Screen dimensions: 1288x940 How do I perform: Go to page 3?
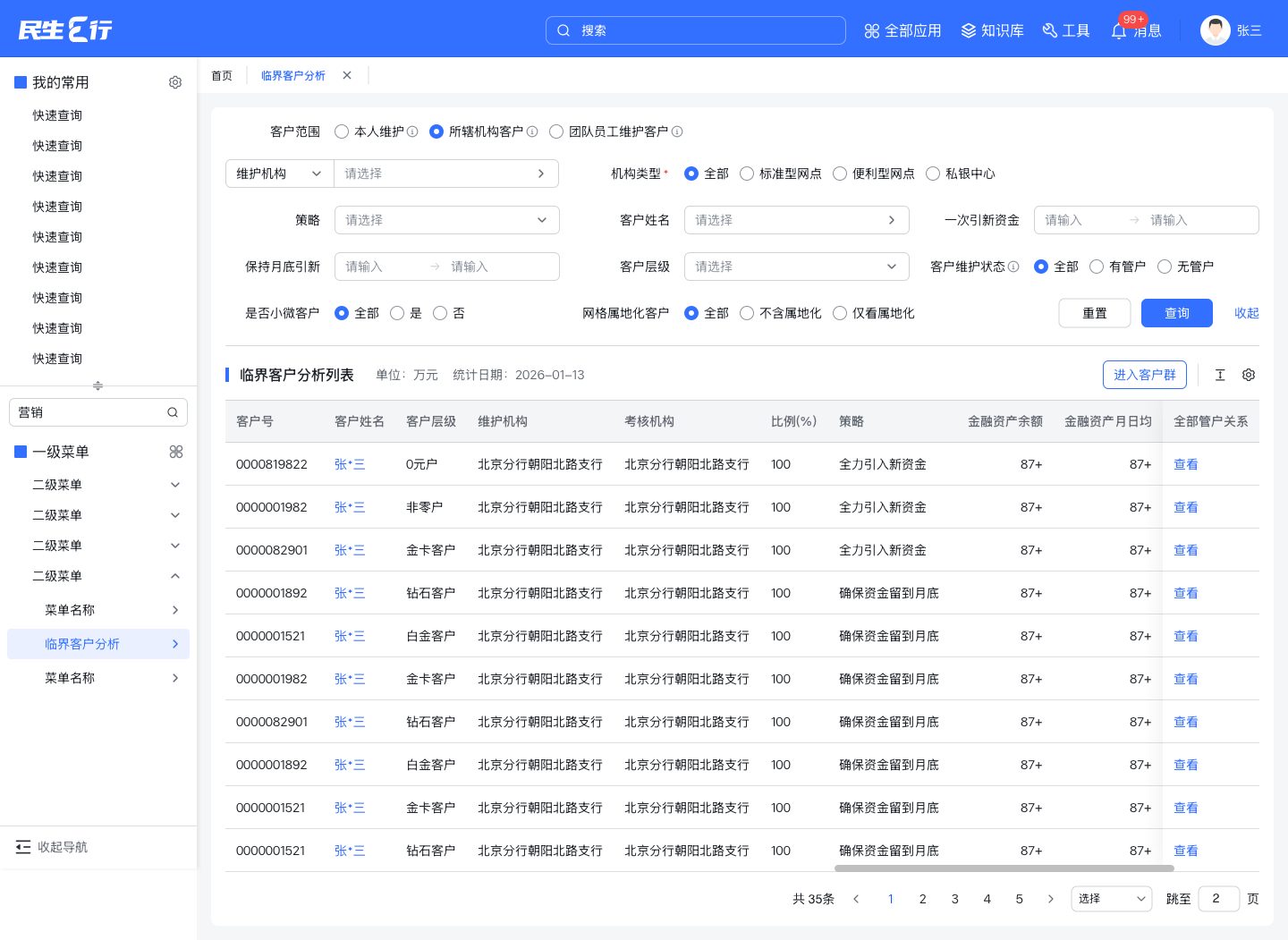(x=955, y=899)
